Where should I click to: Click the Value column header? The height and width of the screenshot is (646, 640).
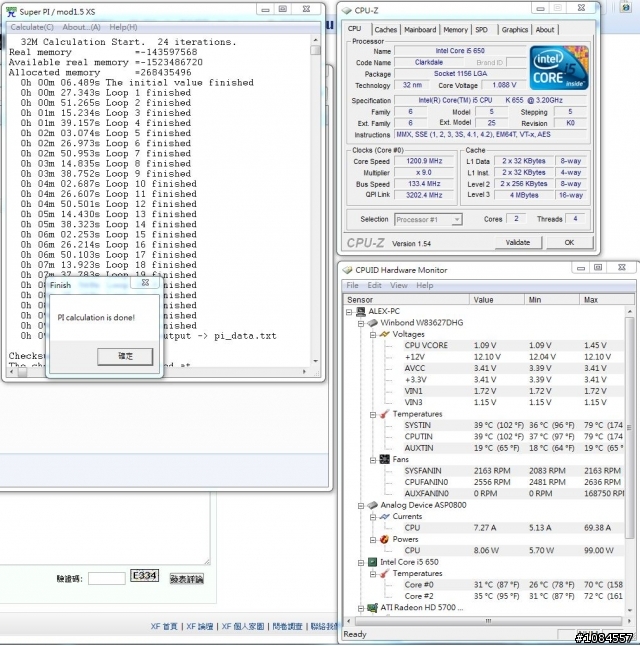click(x=497, y=300)
